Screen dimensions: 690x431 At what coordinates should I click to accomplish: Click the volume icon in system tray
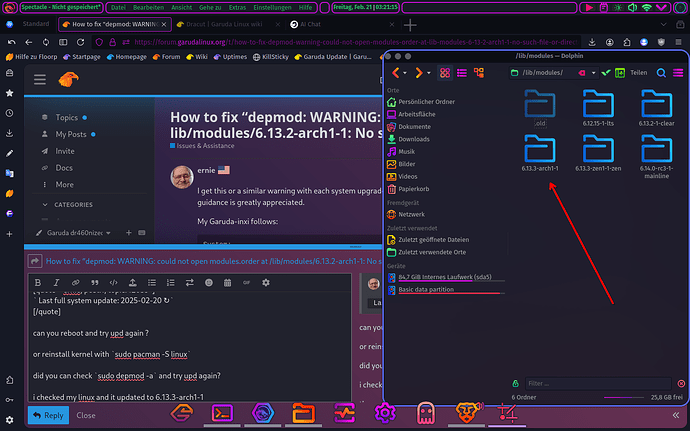pyautogui.click(x=632, y=7)
